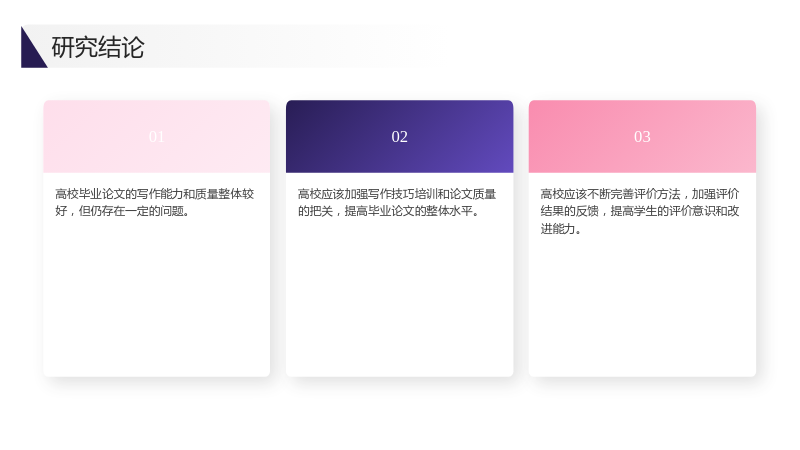Select the pink gradient header of card 03
The image size is (800, 450).
pos(642,136)
